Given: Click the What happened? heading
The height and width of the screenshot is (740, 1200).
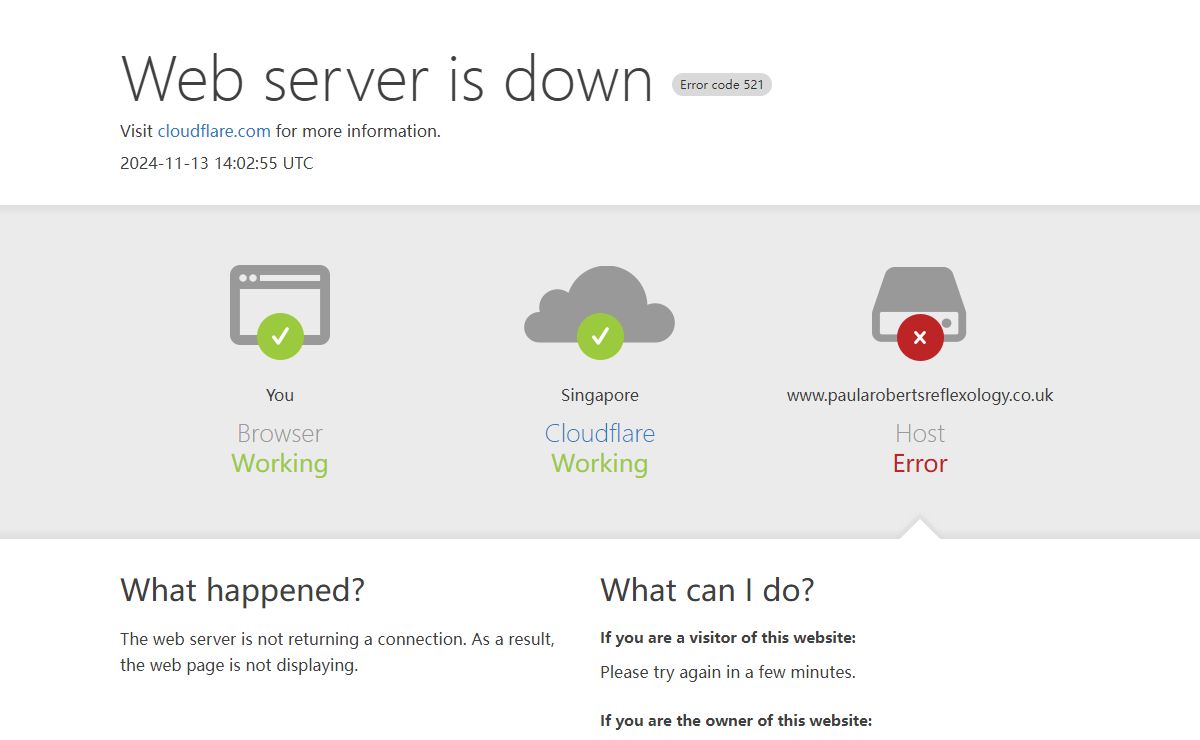Looking at the screenshot, I should pyautogui.click(x=243, y=590).
